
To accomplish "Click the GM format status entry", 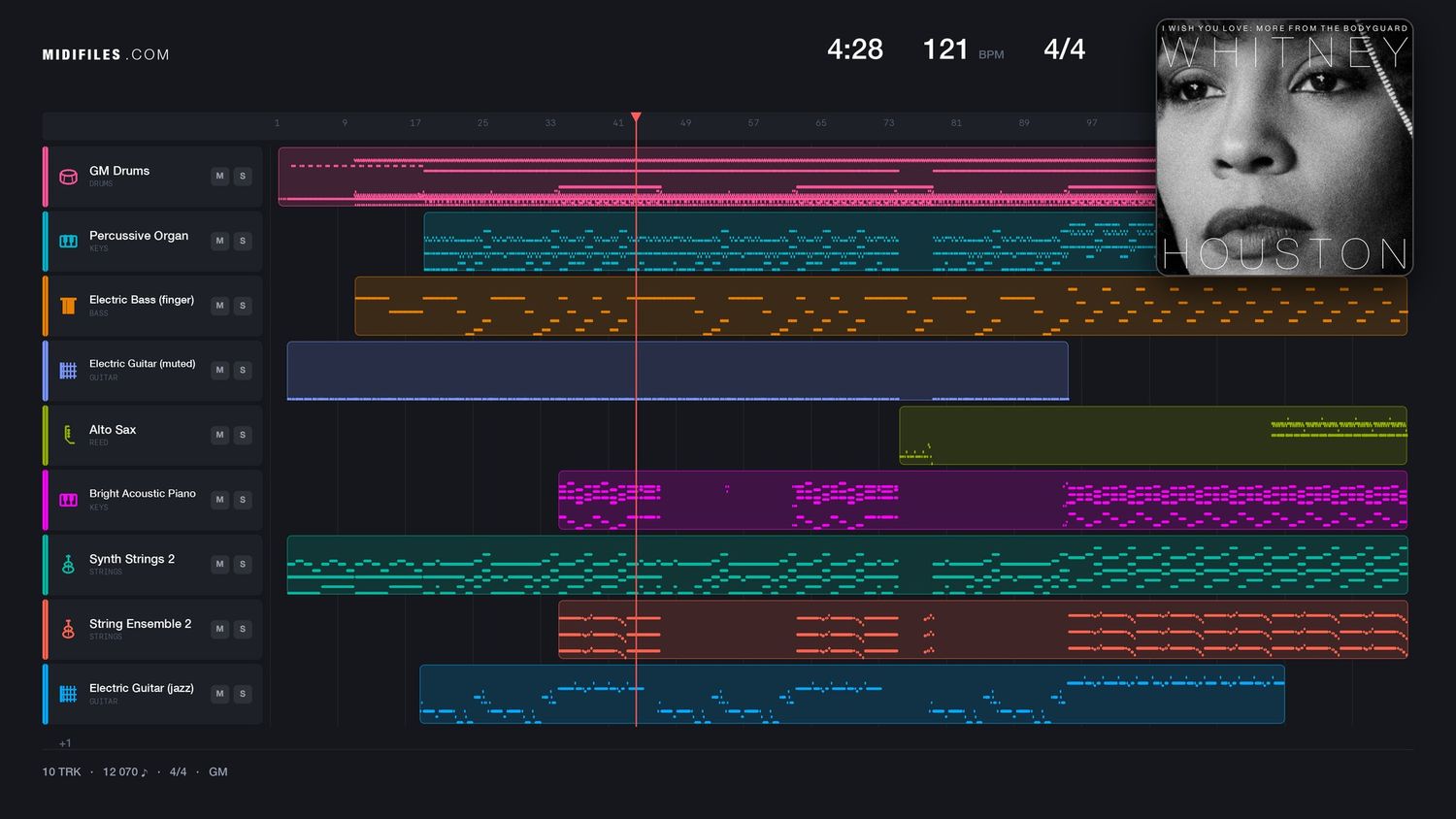I will [218, 772].
